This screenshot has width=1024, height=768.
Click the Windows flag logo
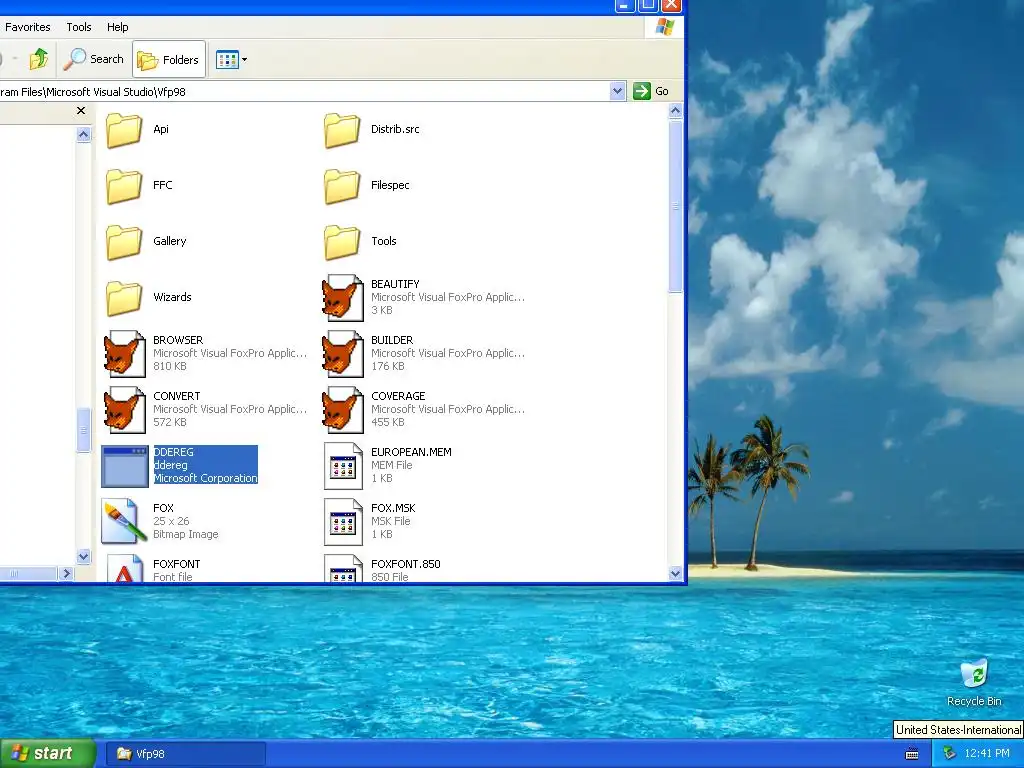[665, 27]
